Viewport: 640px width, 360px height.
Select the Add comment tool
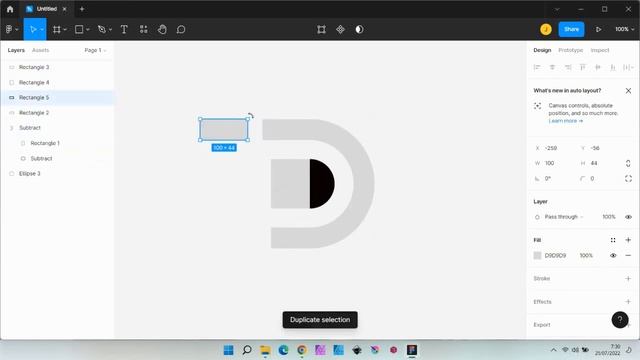[x=181, y=29]
